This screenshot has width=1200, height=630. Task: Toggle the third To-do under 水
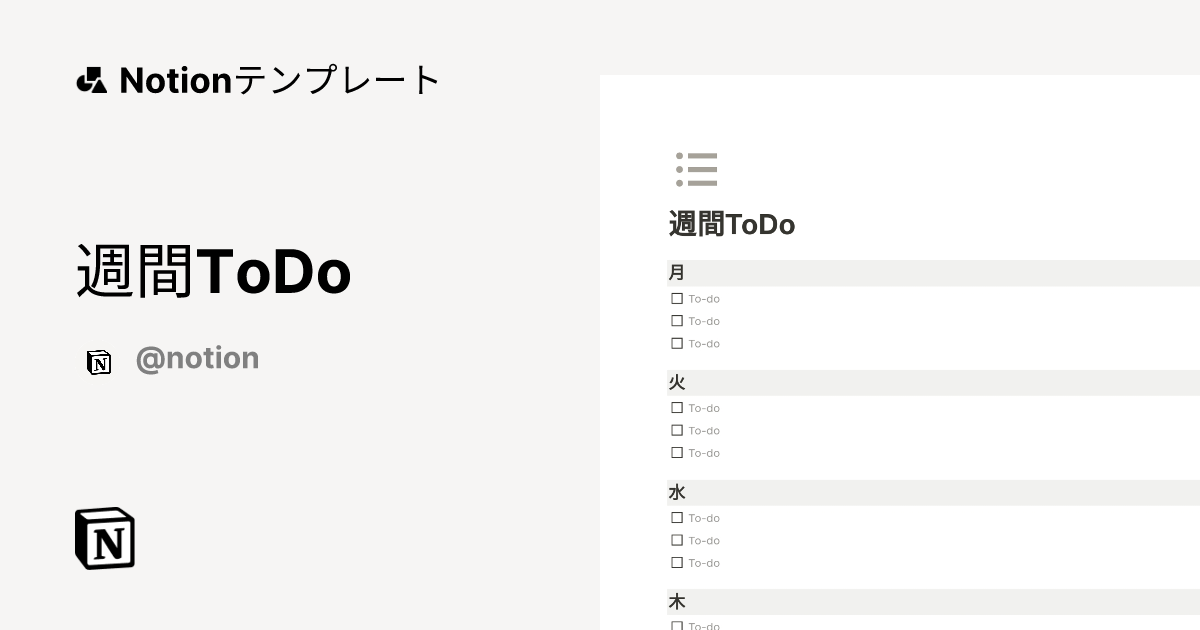677,563
